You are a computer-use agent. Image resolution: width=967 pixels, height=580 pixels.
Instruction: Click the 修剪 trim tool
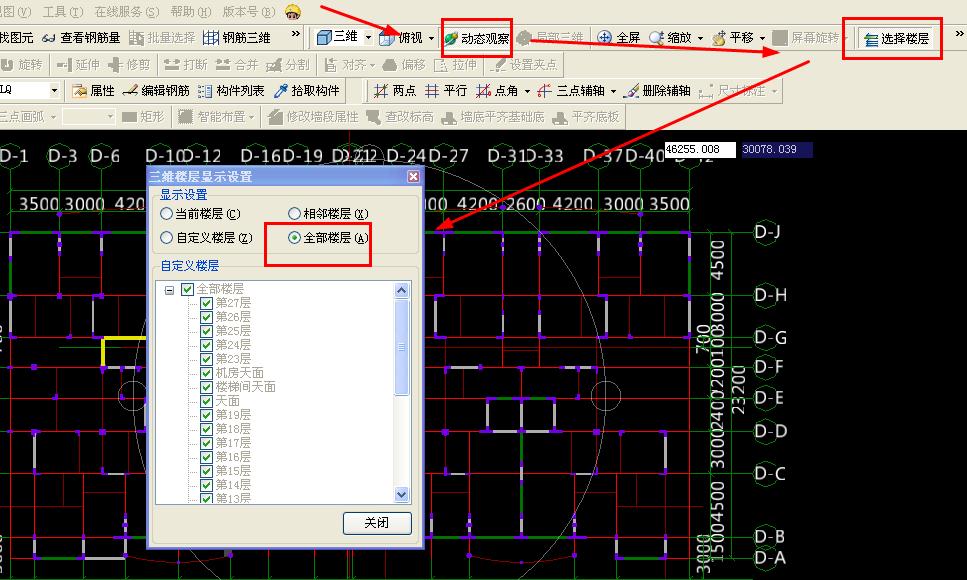click(129, 64)
